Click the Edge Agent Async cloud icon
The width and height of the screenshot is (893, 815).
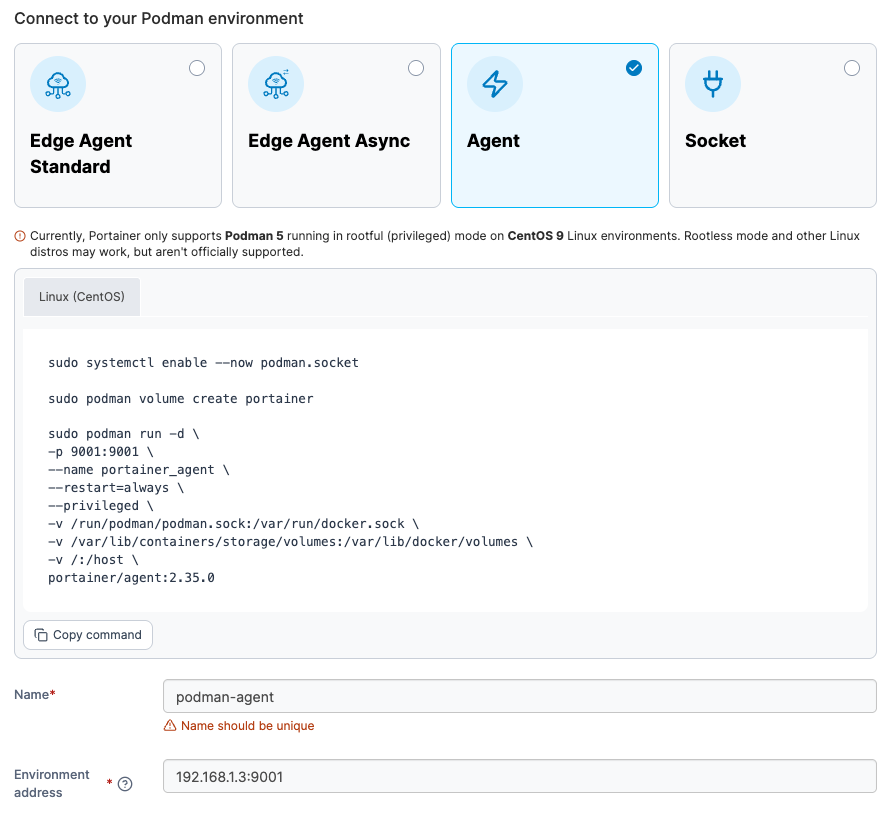tap(276, 84)
